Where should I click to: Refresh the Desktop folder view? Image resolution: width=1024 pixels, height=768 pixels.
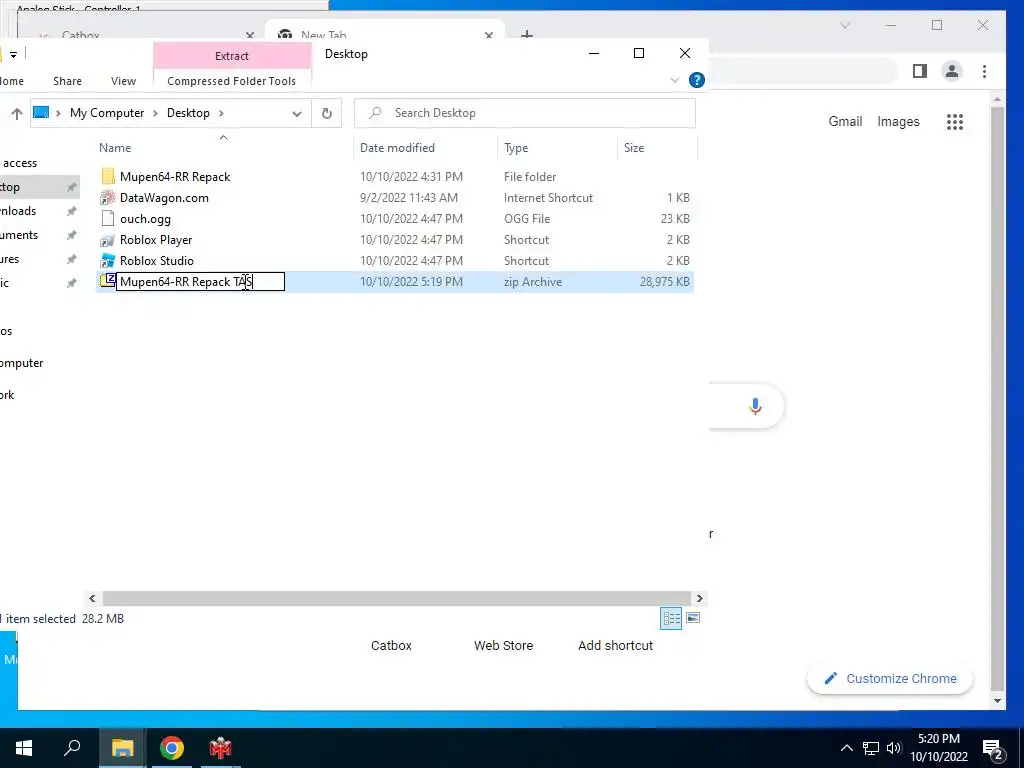pyautogui.click(x=327, y=113)
